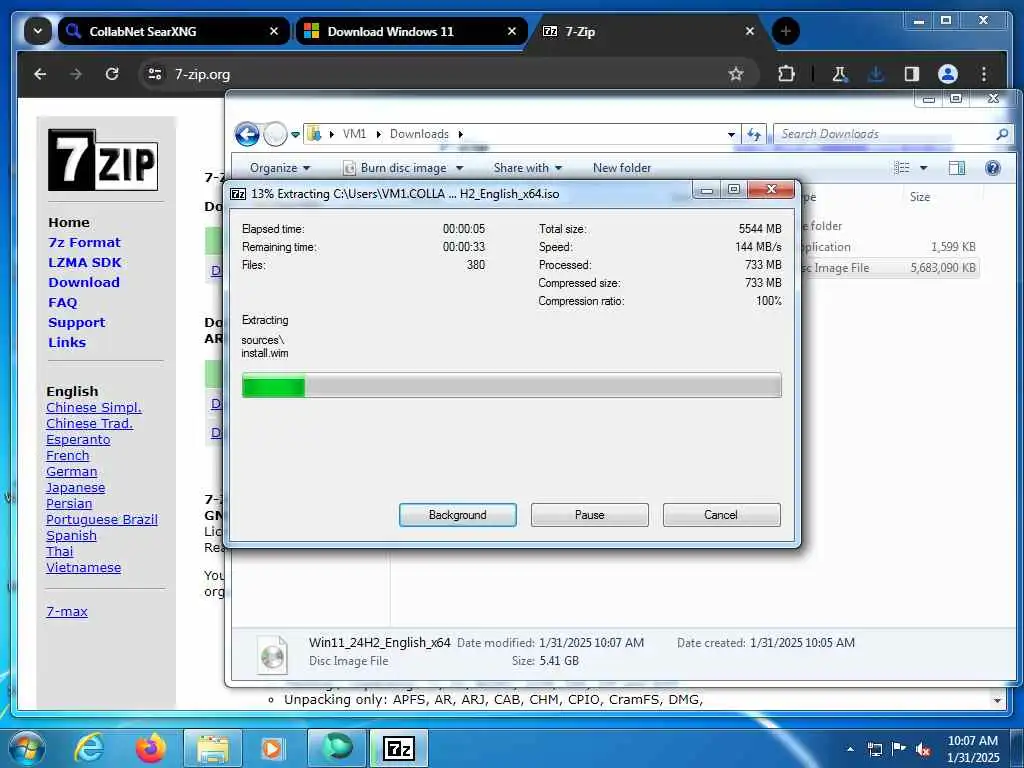The height and width of the screenshot is (768, 1024).
Task: Open the Download link in the sidebar
Action: (84, 282)
